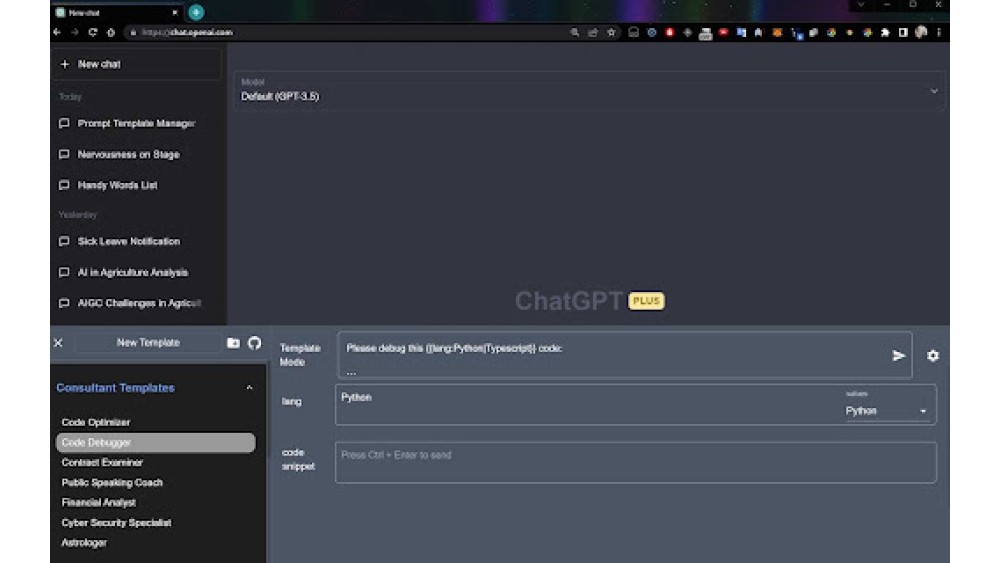This screenshot has width=1000, height=563.
Task: Select the Public Speaking Coach template
Action: point(112,483)
